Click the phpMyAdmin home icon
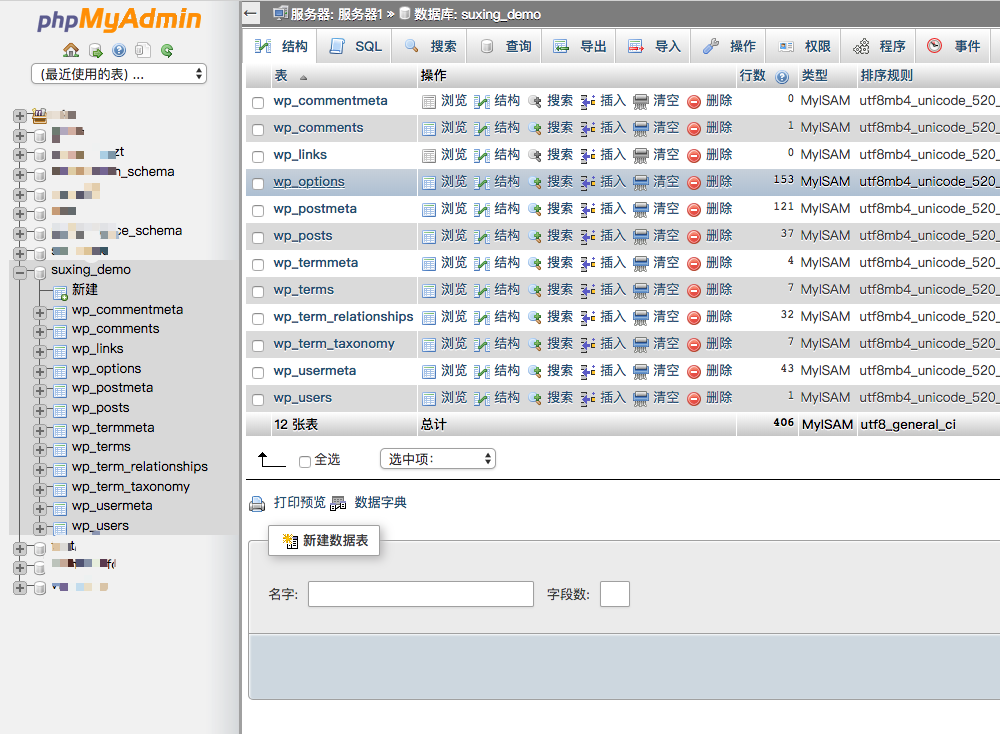 coord(71,50)
